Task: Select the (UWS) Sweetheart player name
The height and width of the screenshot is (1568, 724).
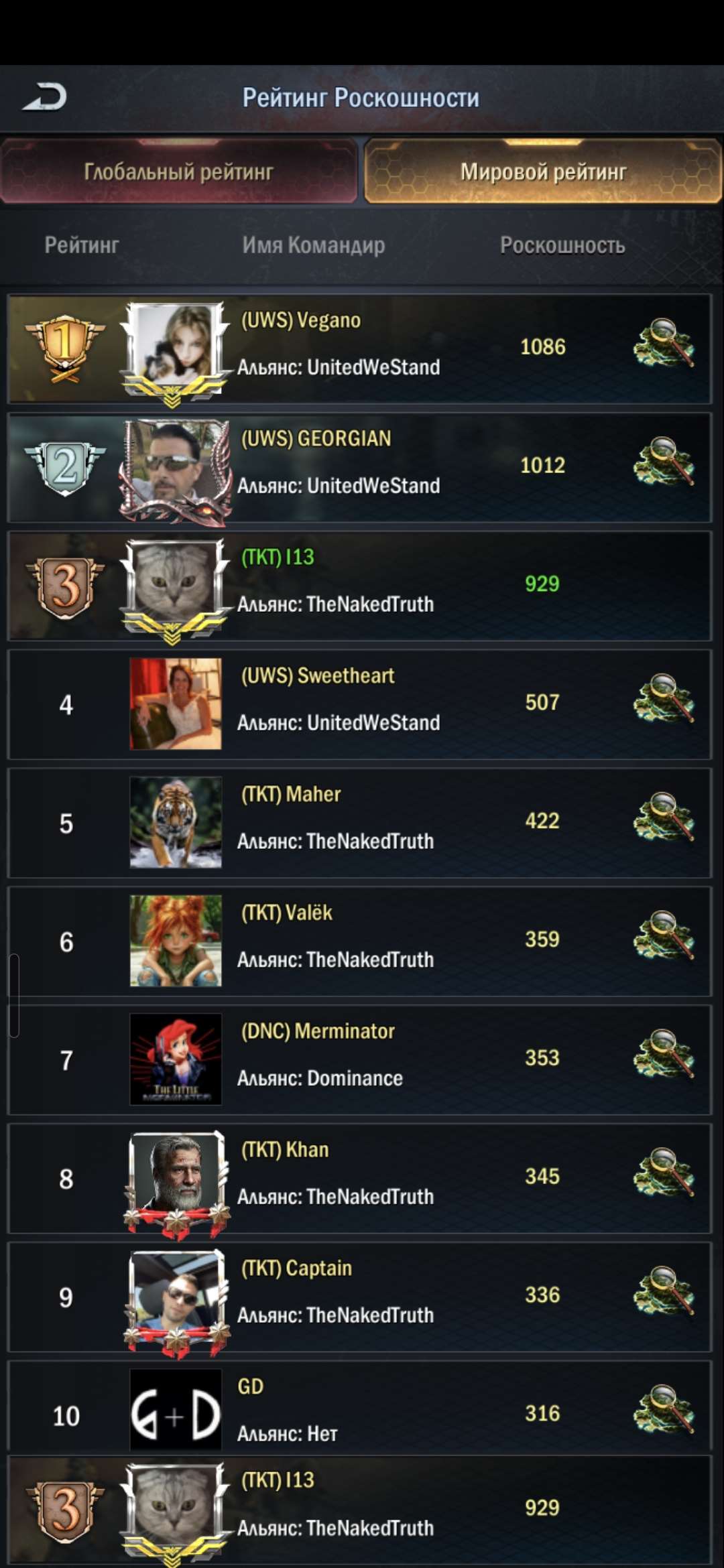Action: pyautogui.click(x=318, y=675)
